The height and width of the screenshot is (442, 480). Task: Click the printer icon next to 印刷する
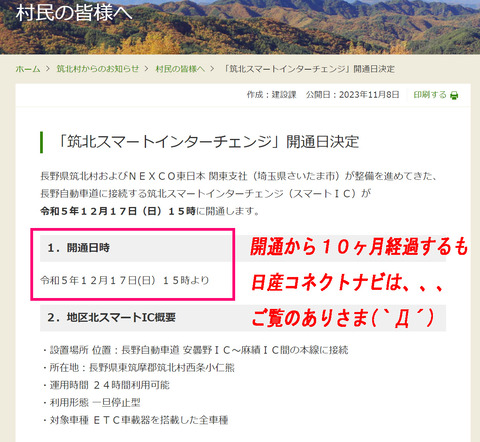coord(454,95)
